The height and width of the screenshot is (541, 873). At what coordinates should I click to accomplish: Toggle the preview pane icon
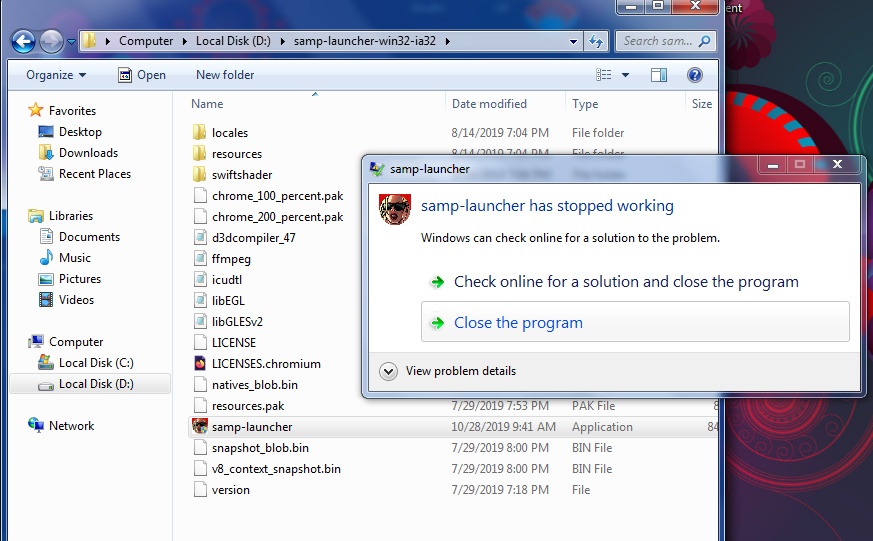pos(659,75)
